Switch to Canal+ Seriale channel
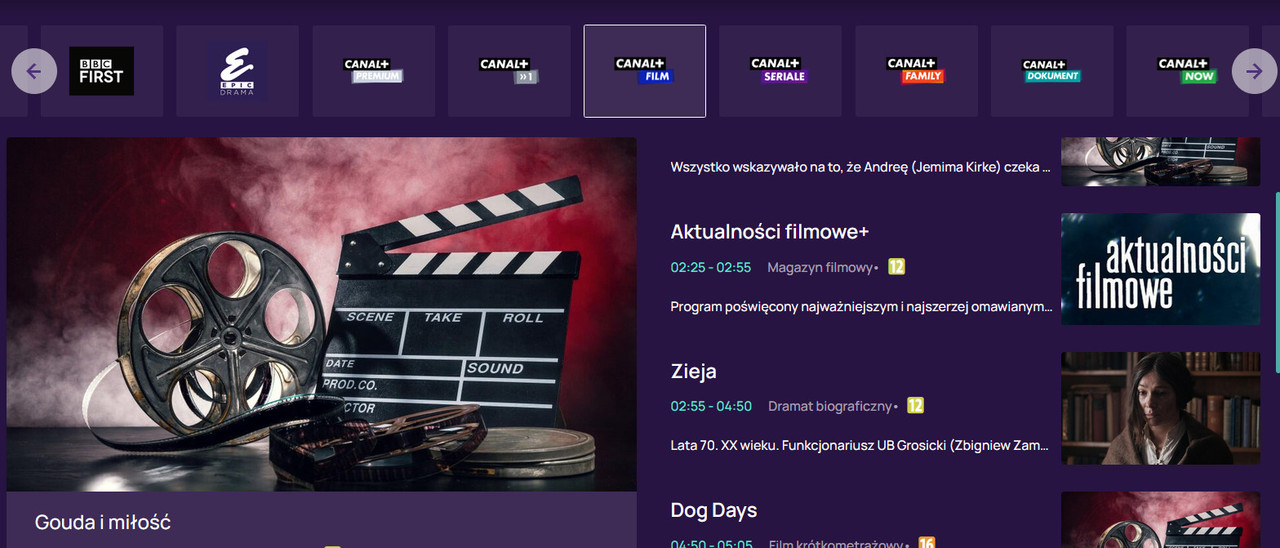The image size is (1280, 548). coord(780,71)
